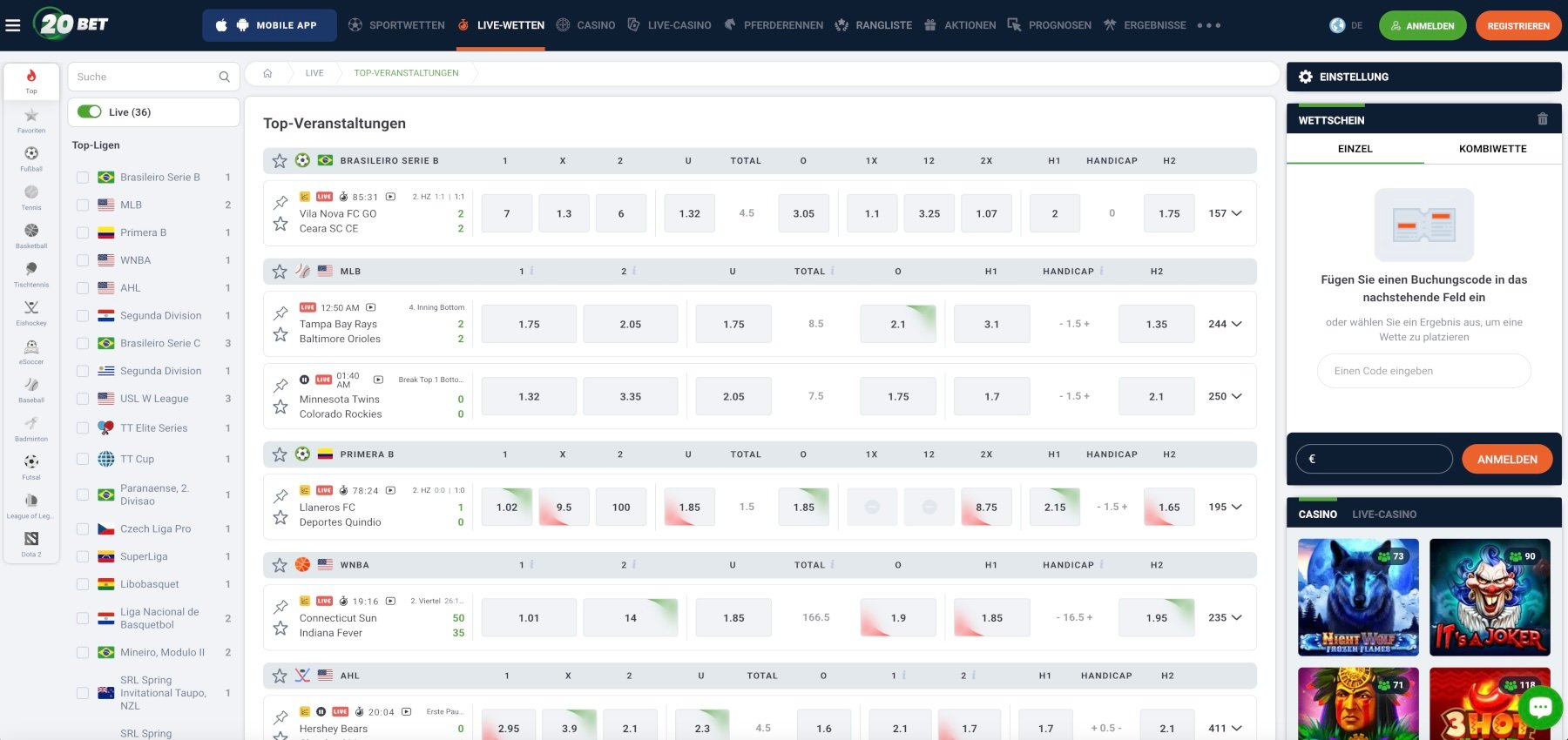1568x740 pixels.
Task: Expand 157 more markets for Vila Nova
Action: pyautogui.click(x=1225, y=213)
